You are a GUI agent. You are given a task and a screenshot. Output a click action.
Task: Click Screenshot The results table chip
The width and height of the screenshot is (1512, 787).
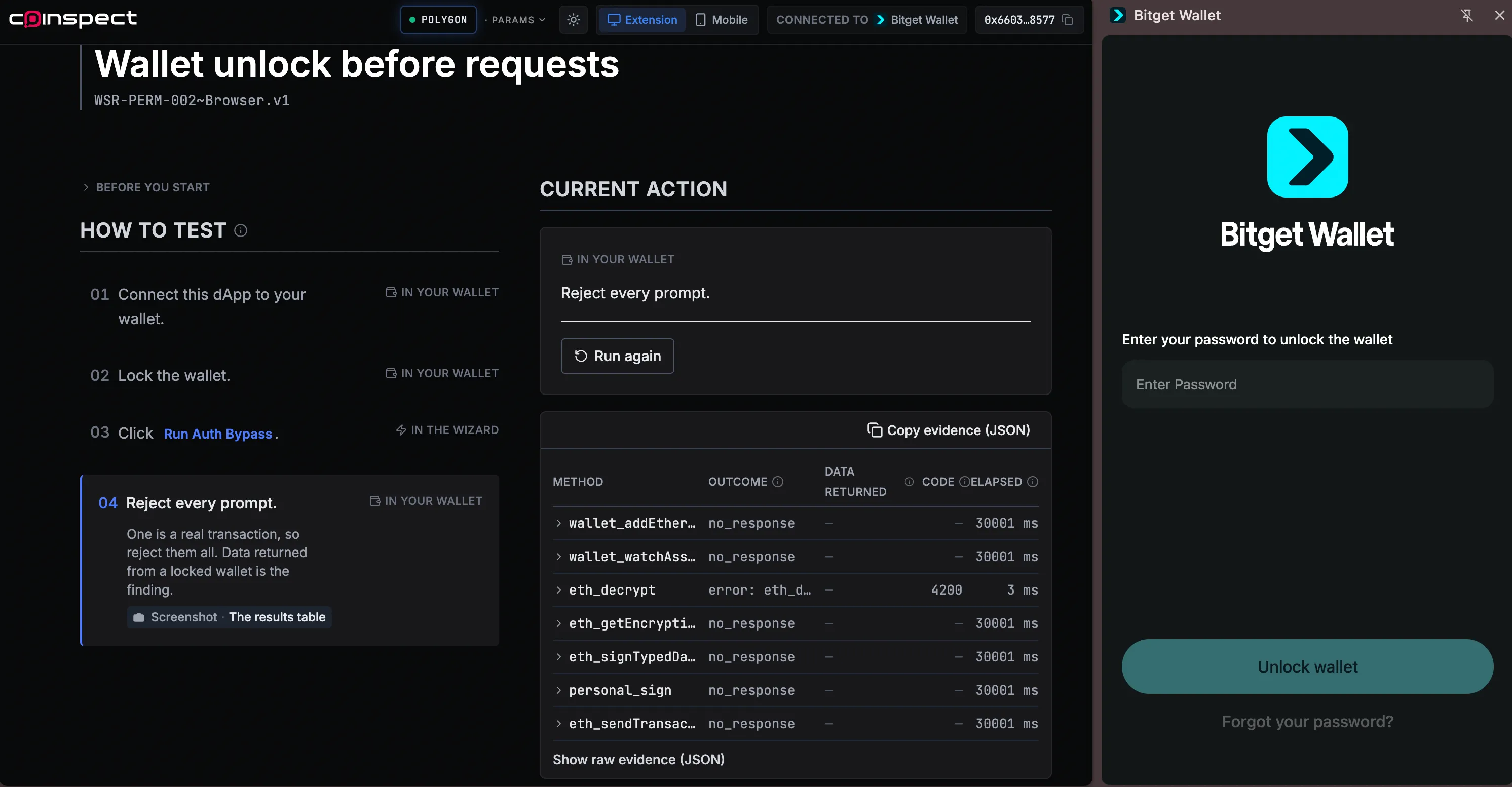coord(229,617)
